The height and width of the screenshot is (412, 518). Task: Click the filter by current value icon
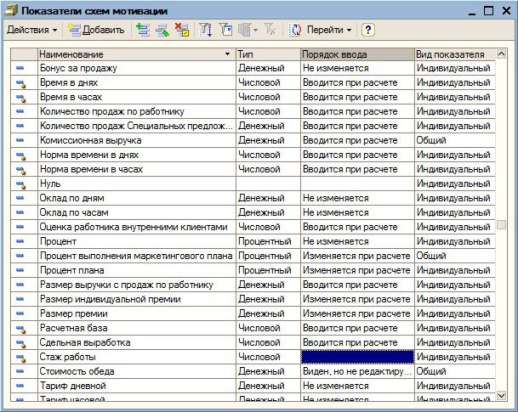tap(226, 30)
